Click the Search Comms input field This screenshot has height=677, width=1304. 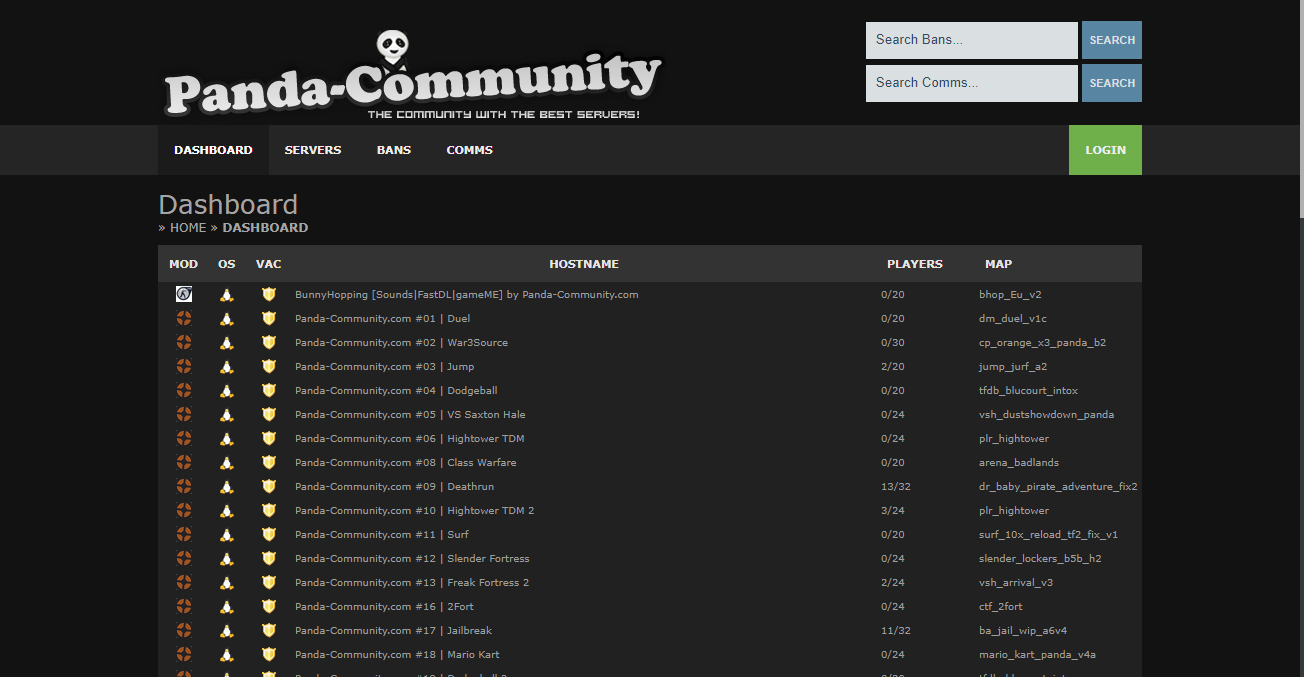click(971, 82)
